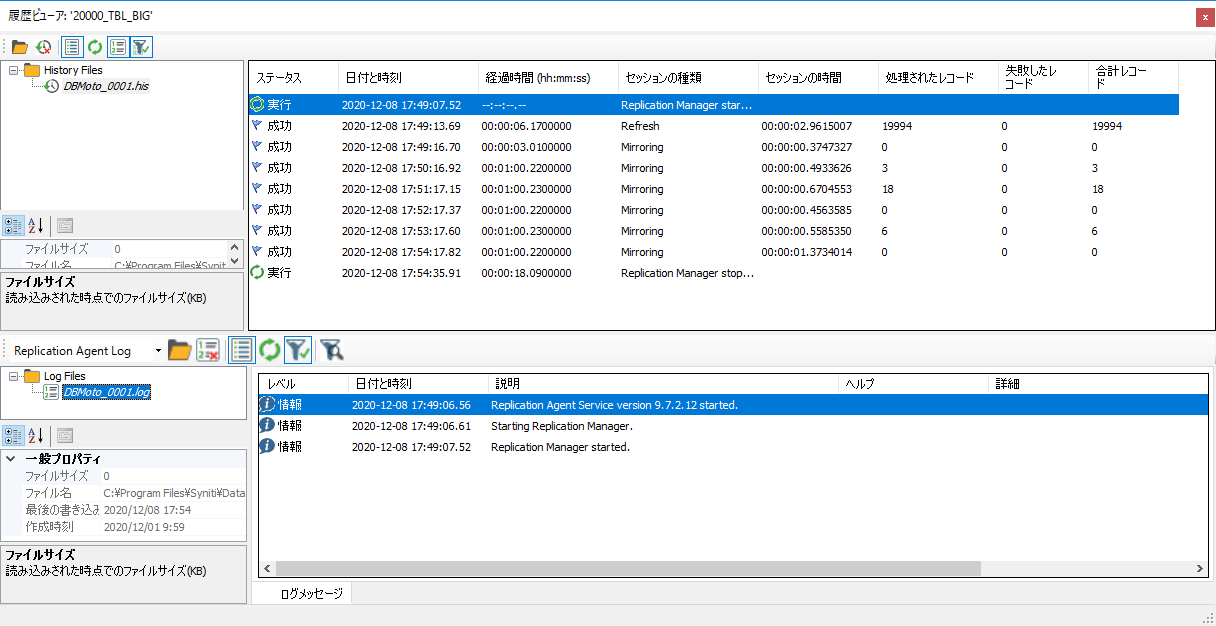Collapse the Log Files tree node

click(14, 377)
